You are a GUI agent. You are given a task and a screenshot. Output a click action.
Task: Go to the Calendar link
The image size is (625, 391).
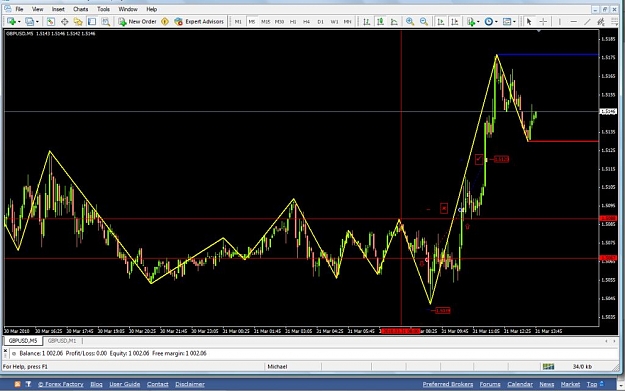520,384
